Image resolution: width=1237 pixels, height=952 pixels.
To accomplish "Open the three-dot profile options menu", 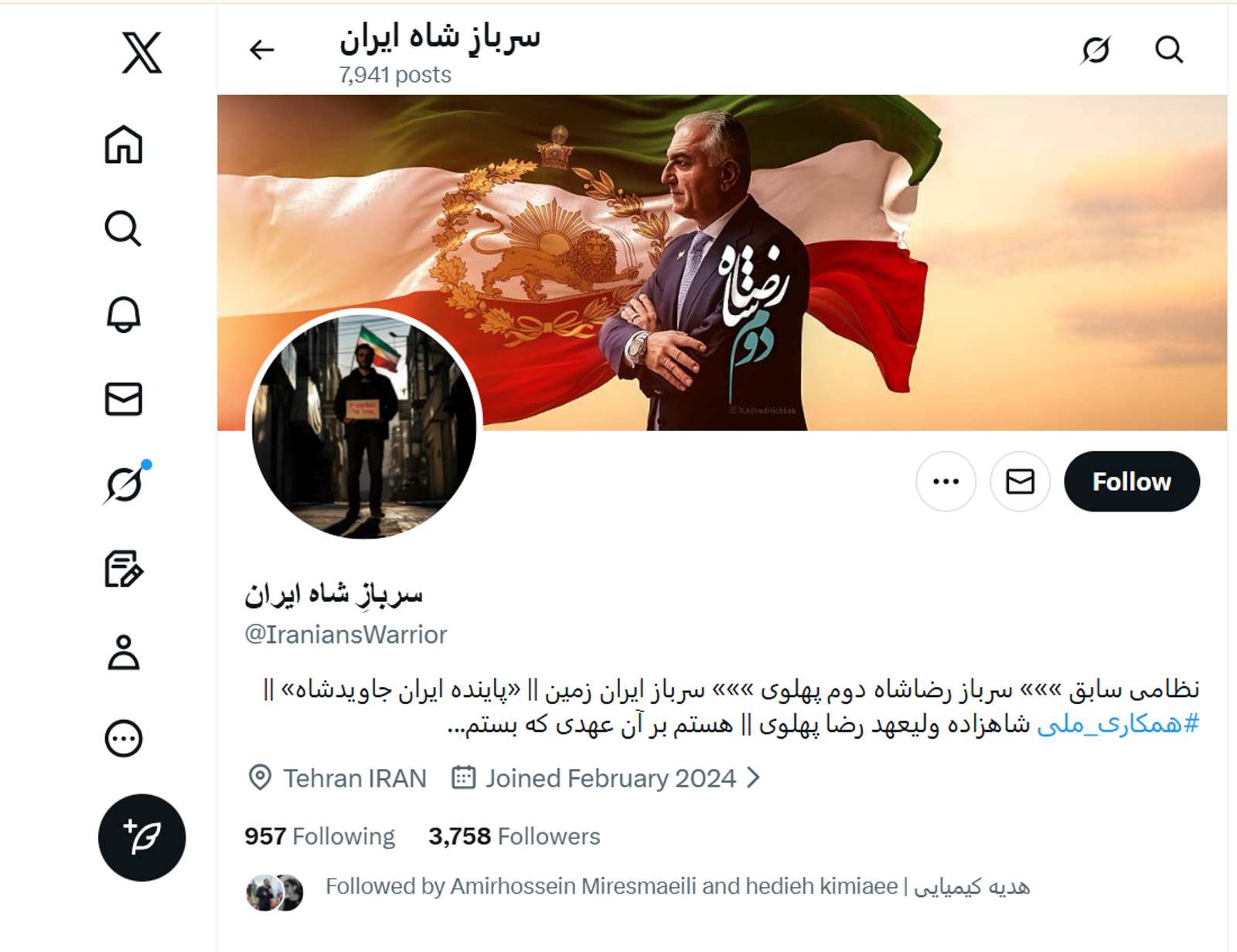I will pos(946,481).
